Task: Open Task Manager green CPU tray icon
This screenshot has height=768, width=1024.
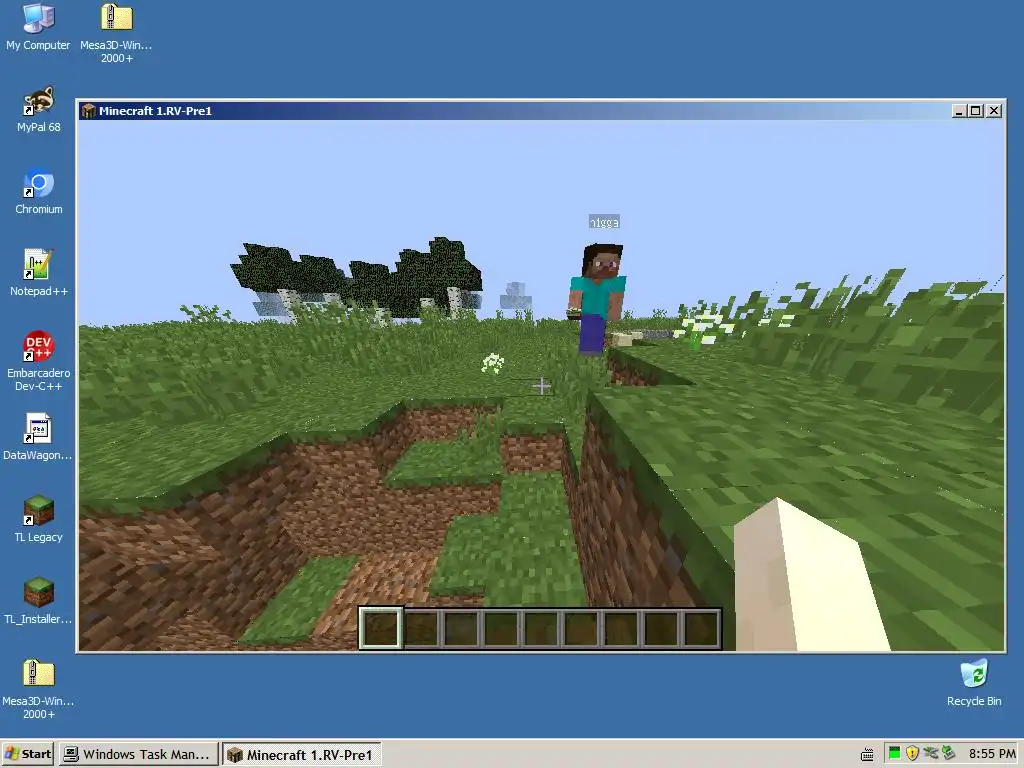Action: point(895,753)
